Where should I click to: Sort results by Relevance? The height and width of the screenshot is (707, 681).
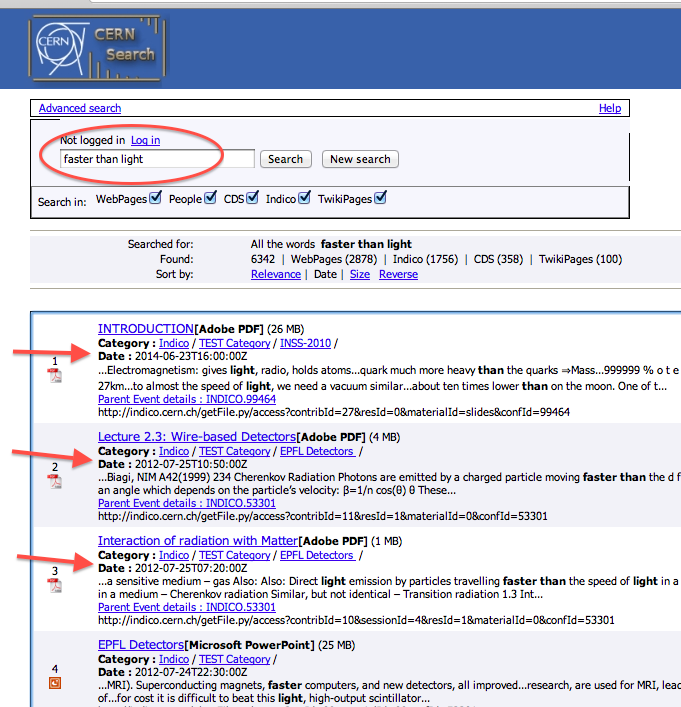[276, 274]
